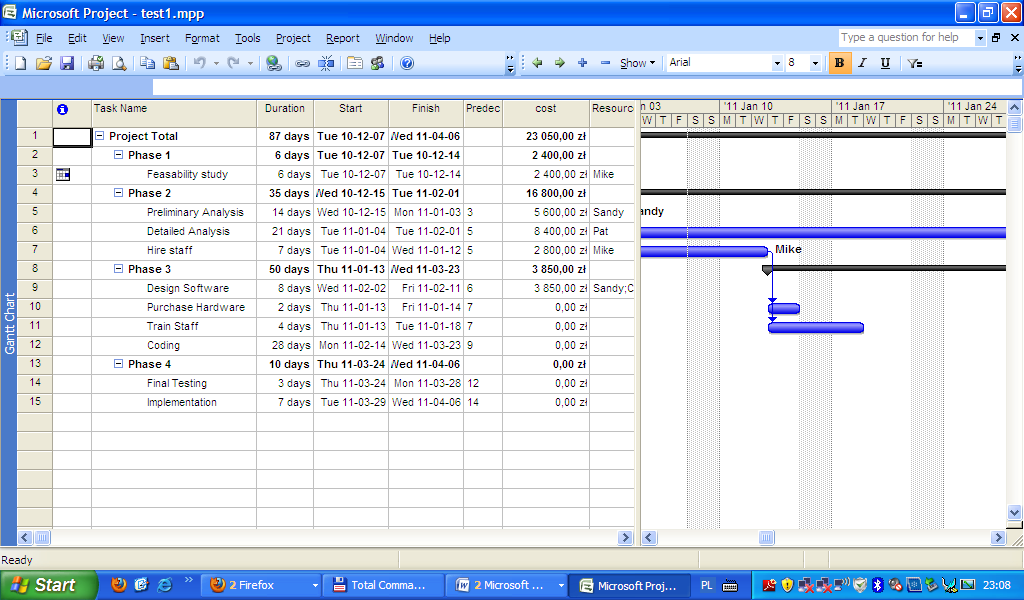Viewport: 1024px width, 600px height.
Task: Open Firefox from quick launch
Action: [x=119, y=584]
